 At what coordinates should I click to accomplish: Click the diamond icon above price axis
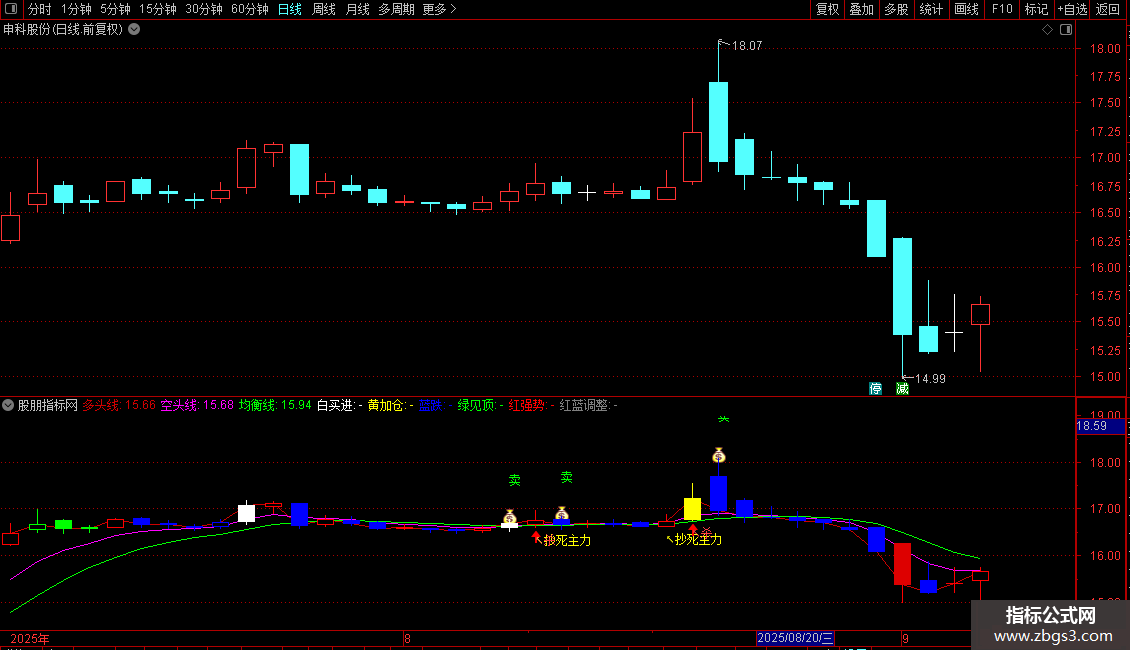tap(1047, 30)
